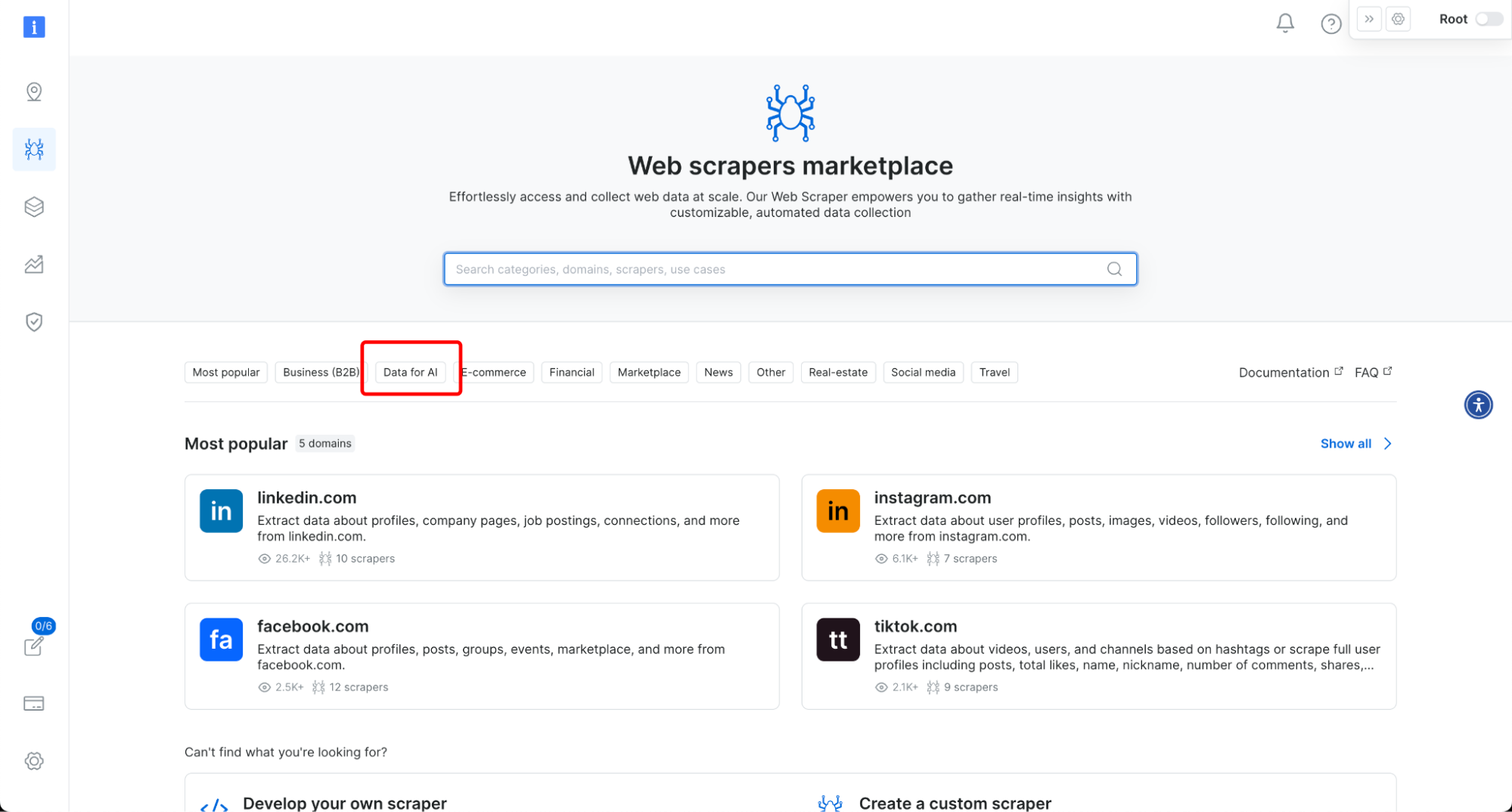The image size is (1512, 812).
Task: Open Create a custom scraper option
Action: point(955,803)
